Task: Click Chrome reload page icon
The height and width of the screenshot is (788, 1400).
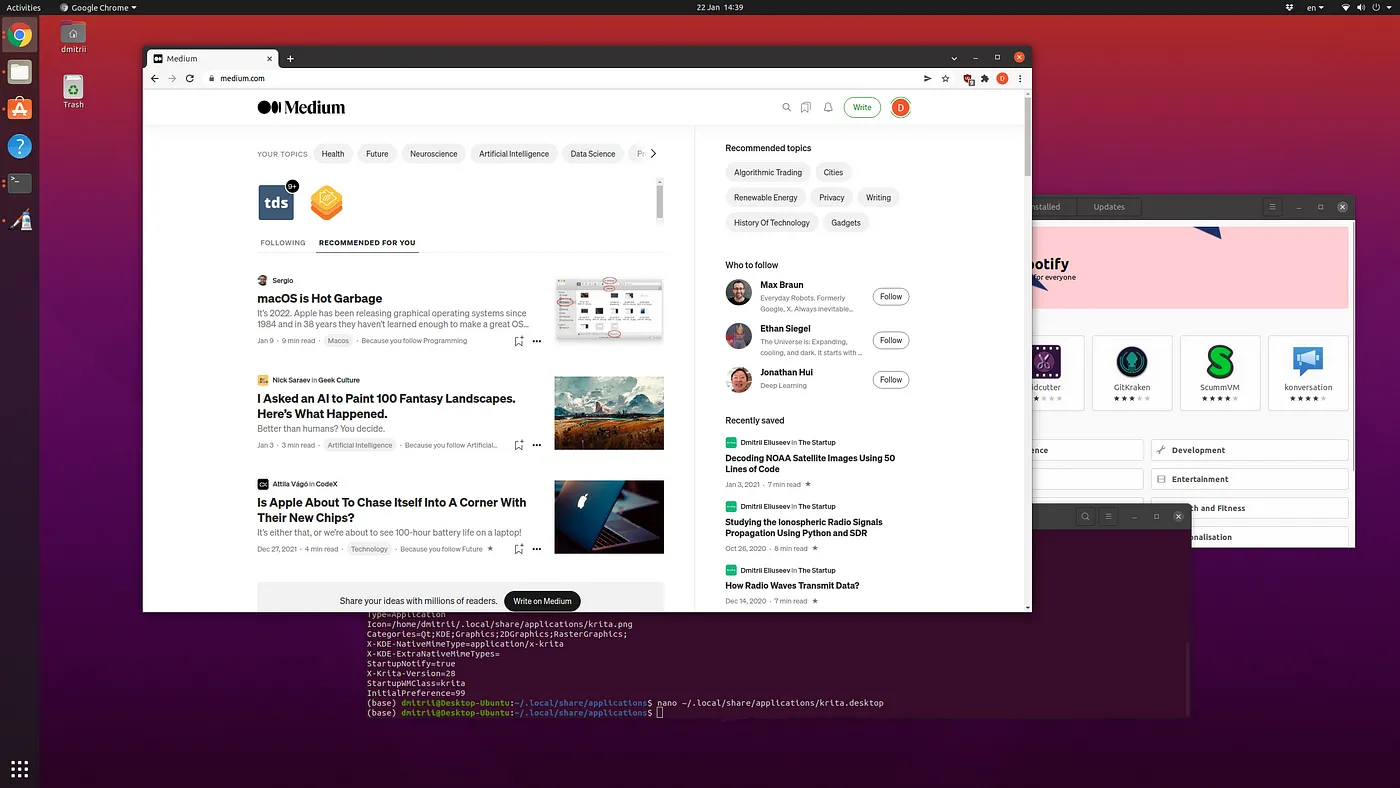Action: (x=189, y=78)
